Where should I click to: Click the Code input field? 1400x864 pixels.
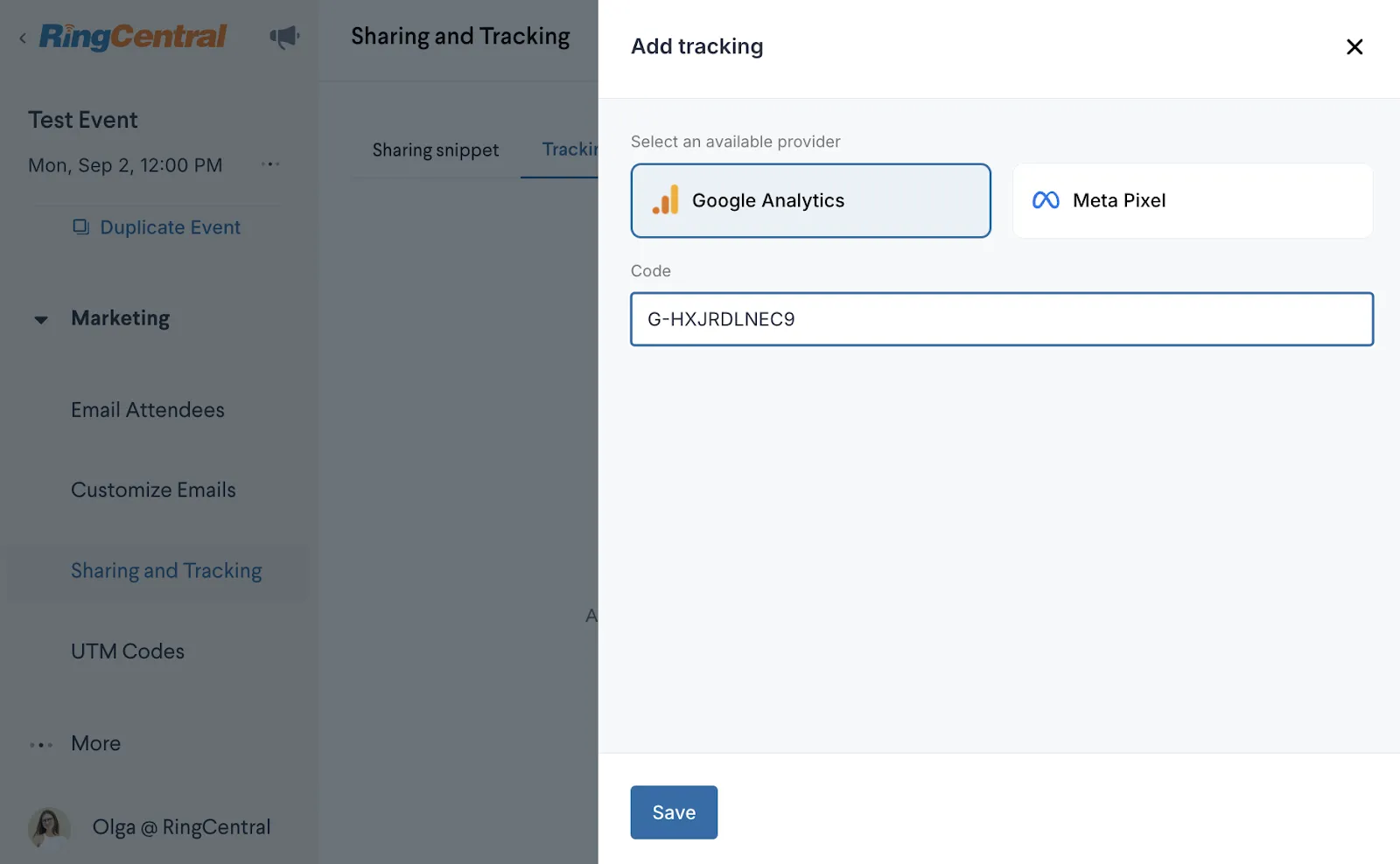point(1001,319)
